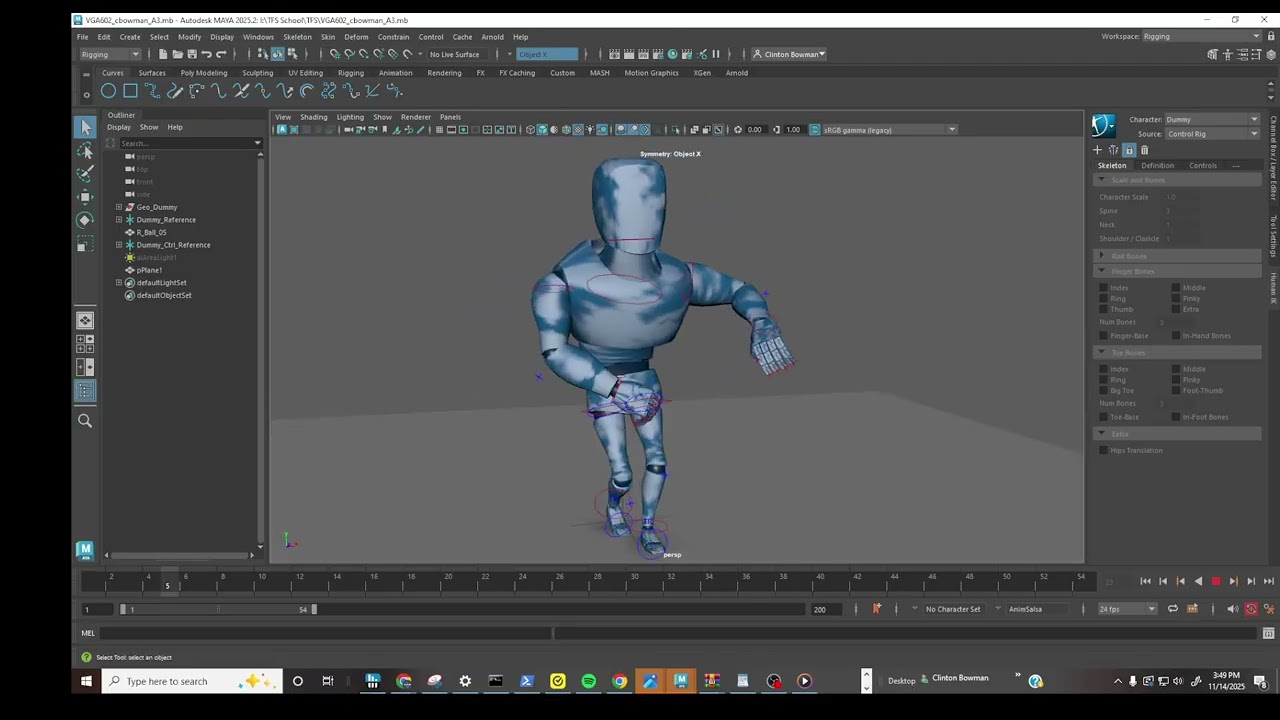Expand Dummy_Ctrl_Reference in the Outliner
Viewport: 1280px width, 720px height.
[119, 245]
